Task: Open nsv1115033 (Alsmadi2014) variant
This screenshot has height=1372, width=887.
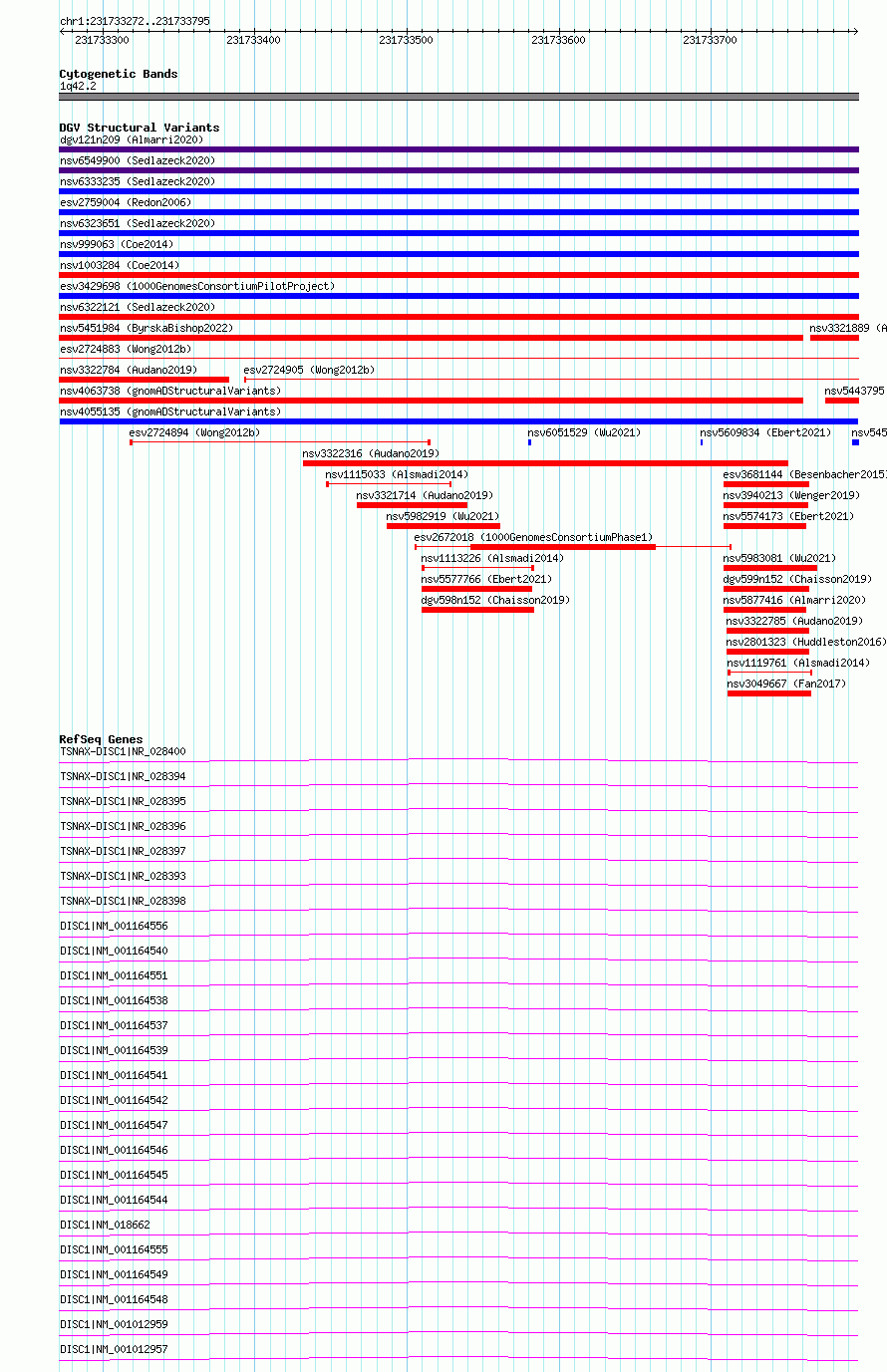Action: [389, 484]
